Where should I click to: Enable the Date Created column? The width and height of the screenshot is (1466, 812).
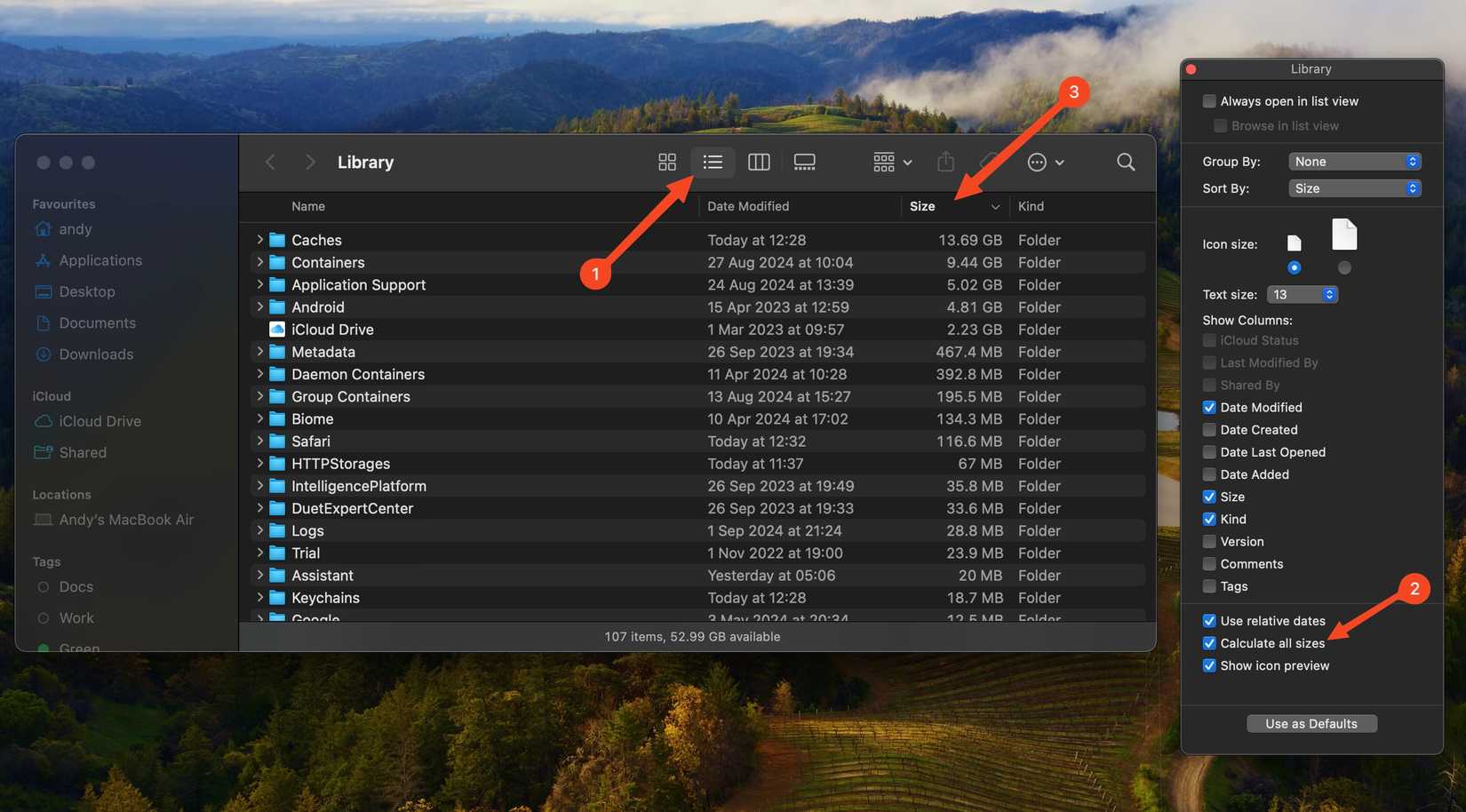click(1209, 430)
